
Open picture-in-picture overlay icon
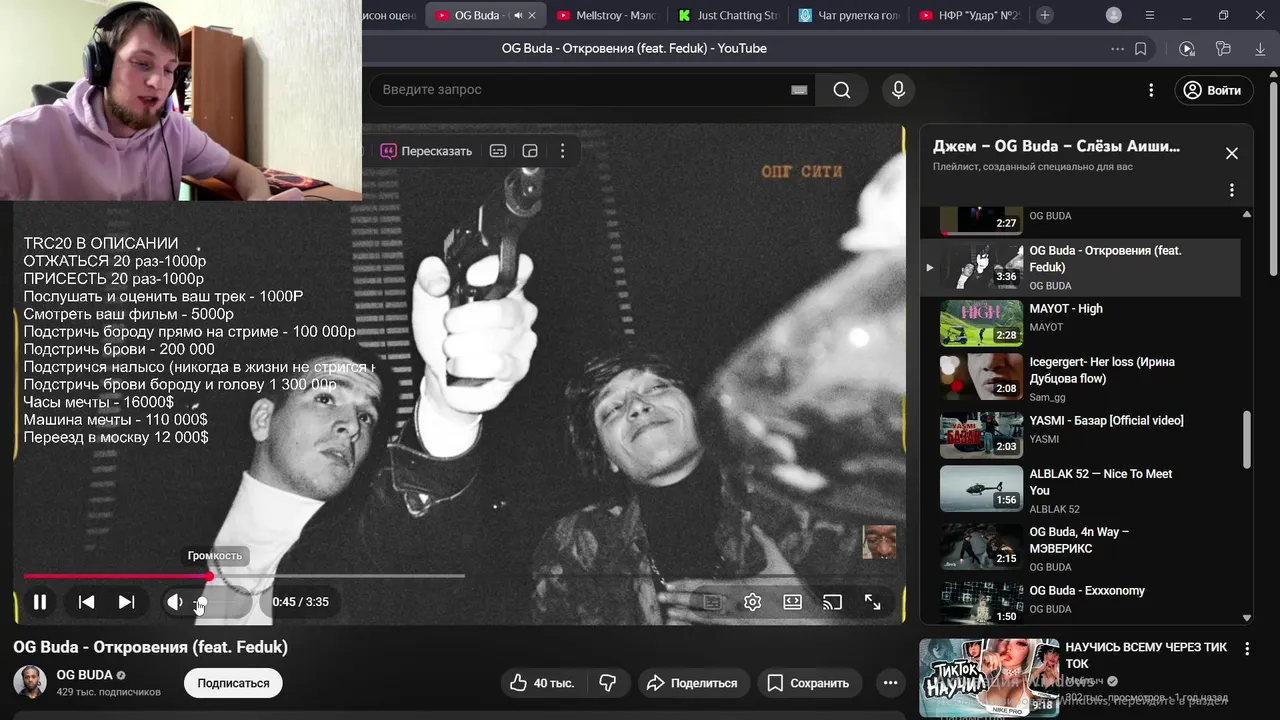pyautogui.click(x=530, y=151)
